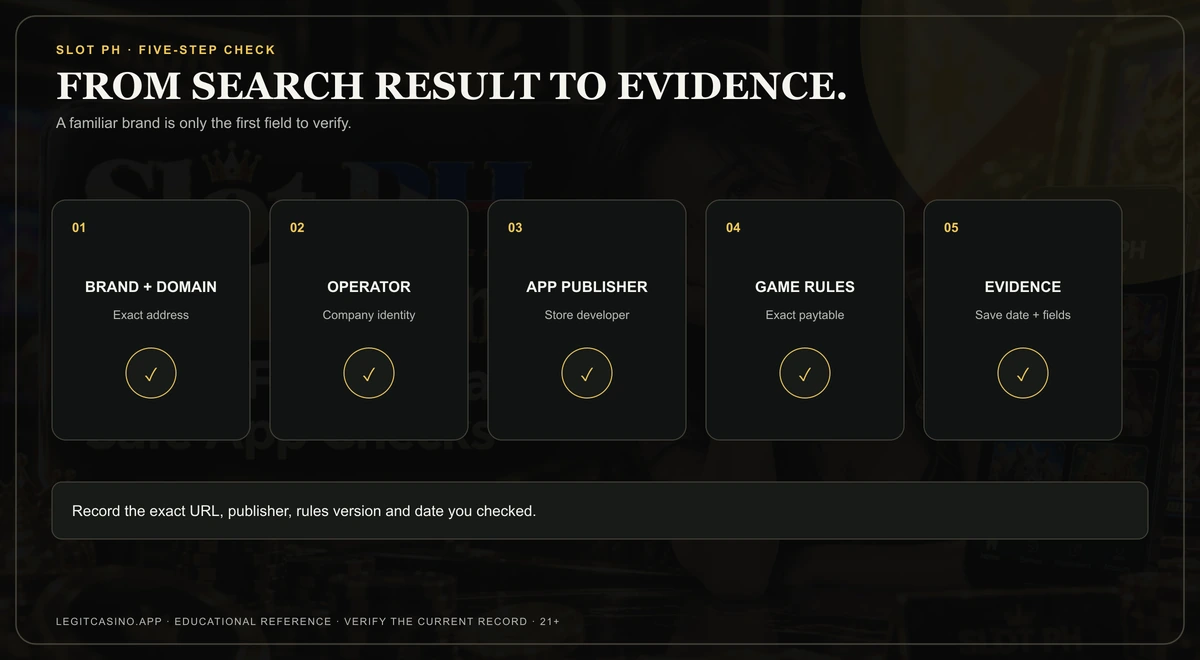This screenshot has height=660, width=1200.
Task: Click step number 01
Action: (79, 228)
